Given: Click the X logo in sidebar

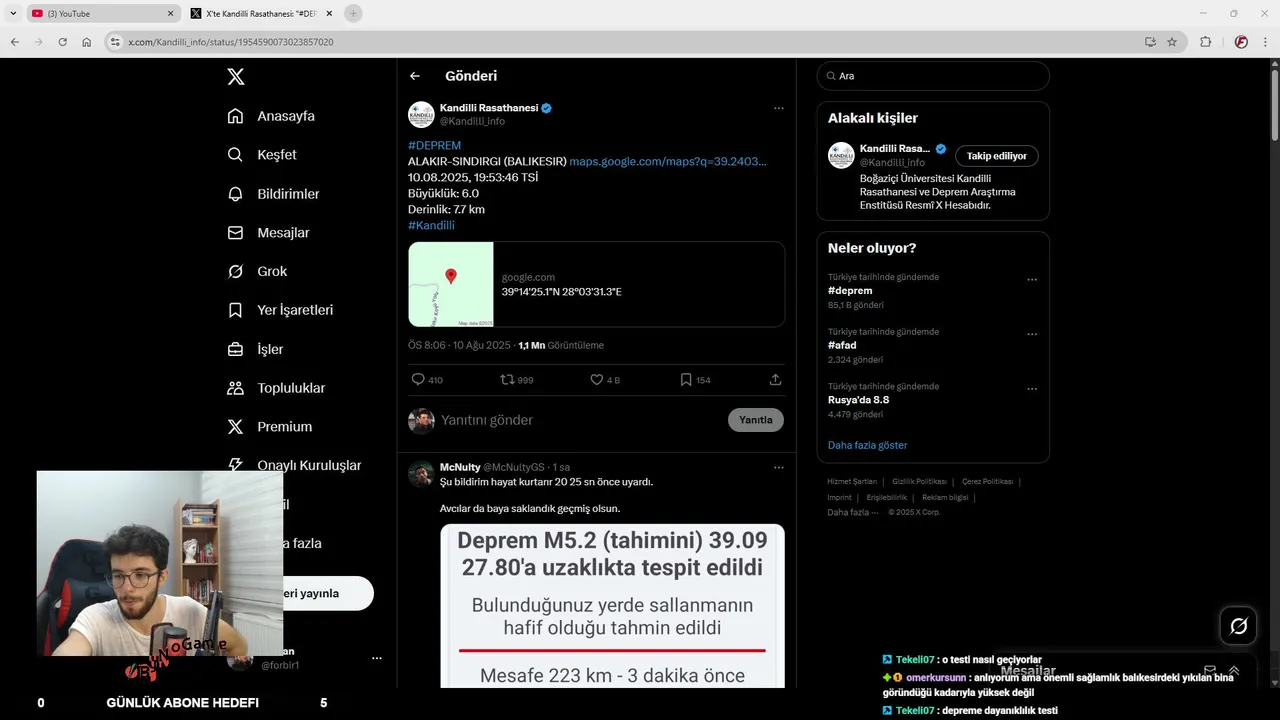Looking at the screenshot, I should click(x=235, y=77).
